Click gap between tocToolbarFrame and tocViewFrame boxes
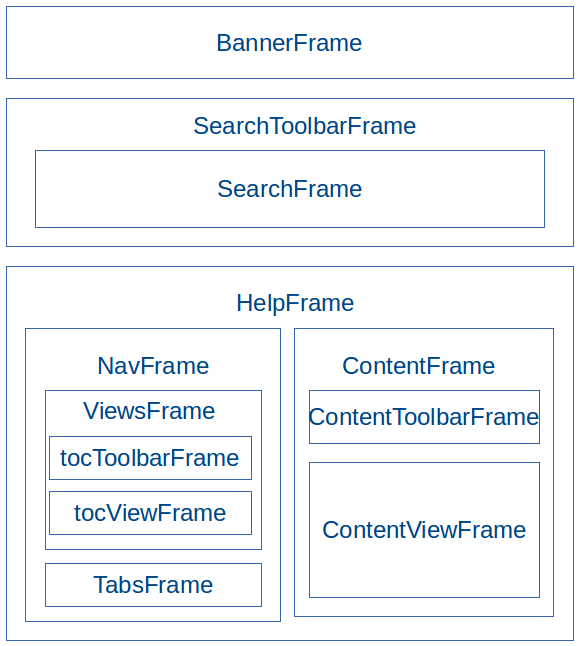The image size is (579, 646). pos(150,485)
